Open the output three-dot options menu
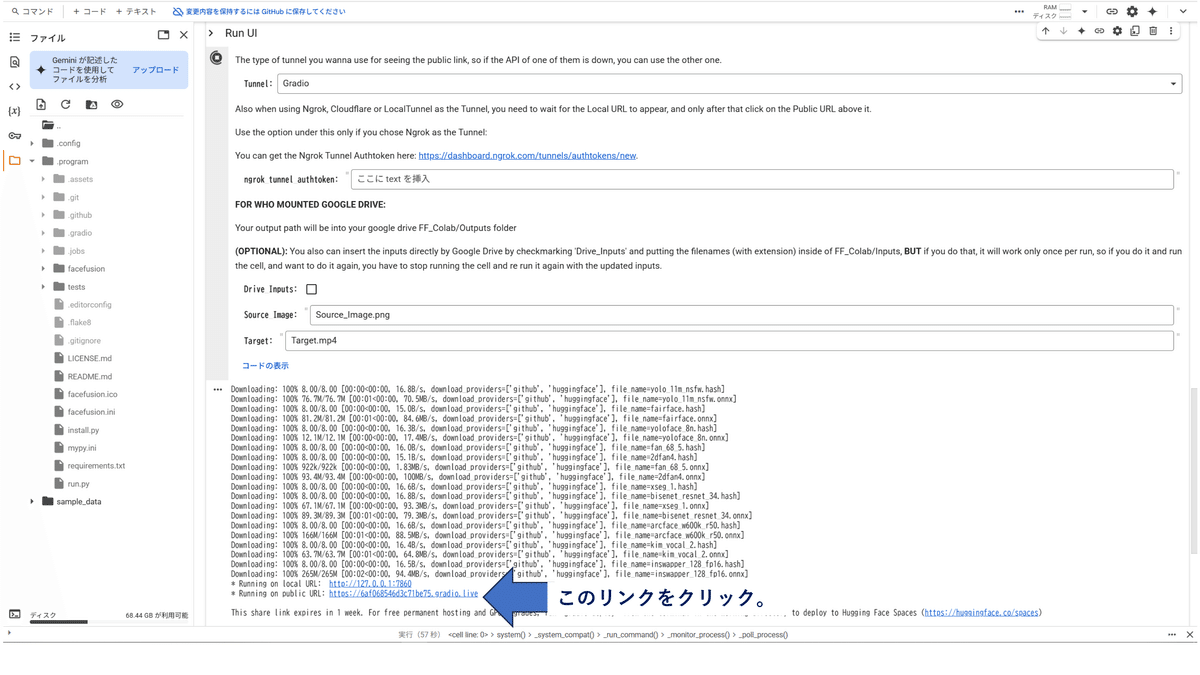 click(x=217, y=390)
